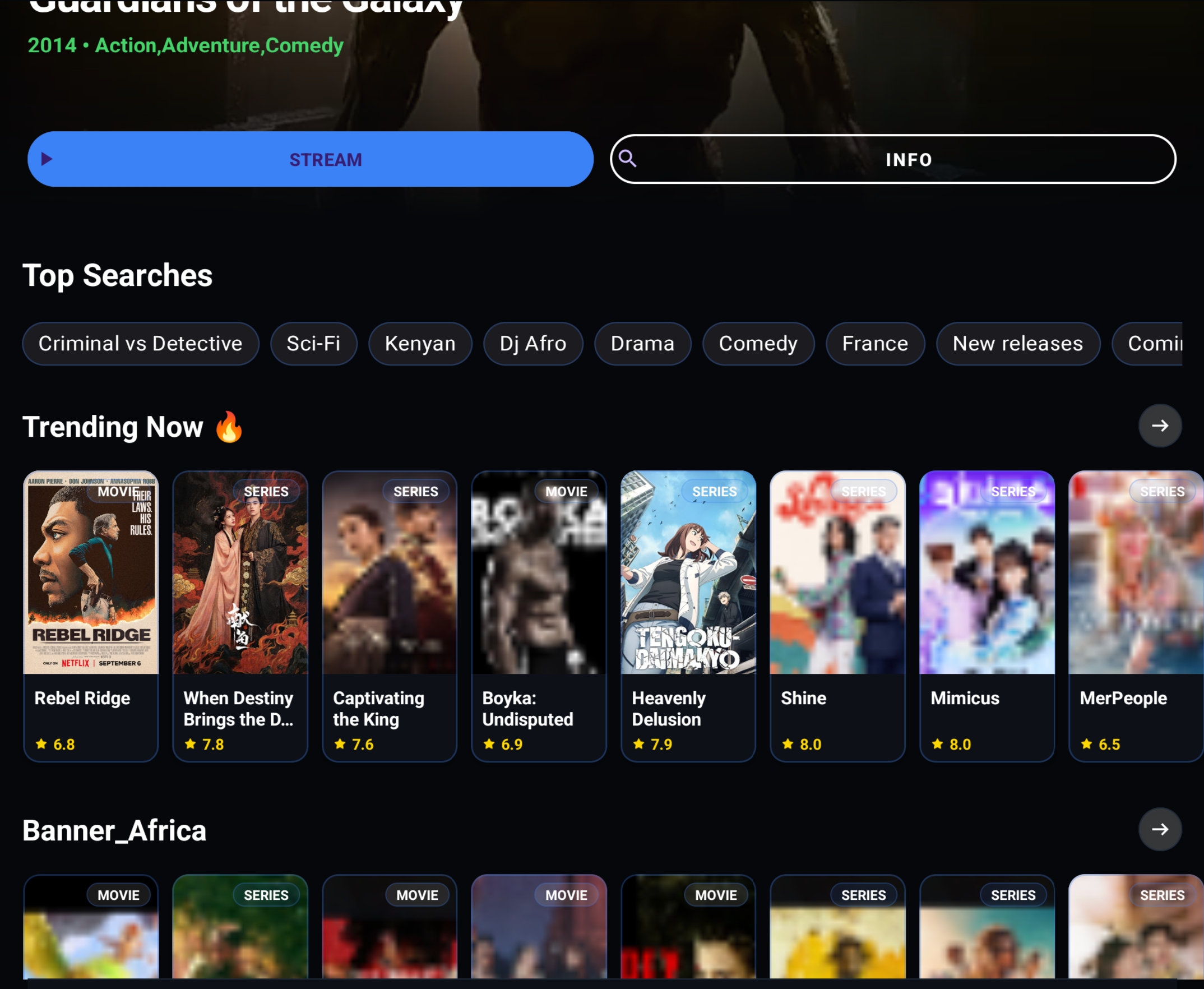Open the Mimicus series poster
The width and height of the screenshot is (1204, 989).
987,572
